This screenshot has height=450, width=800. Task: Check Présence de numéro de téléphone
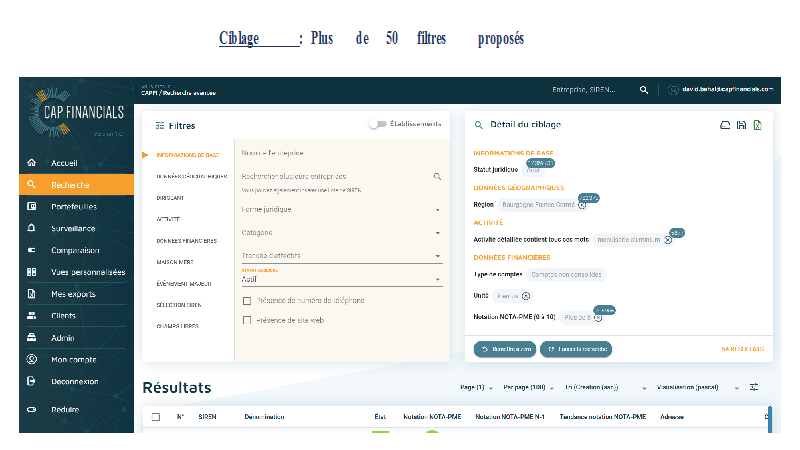pos(247,300)
